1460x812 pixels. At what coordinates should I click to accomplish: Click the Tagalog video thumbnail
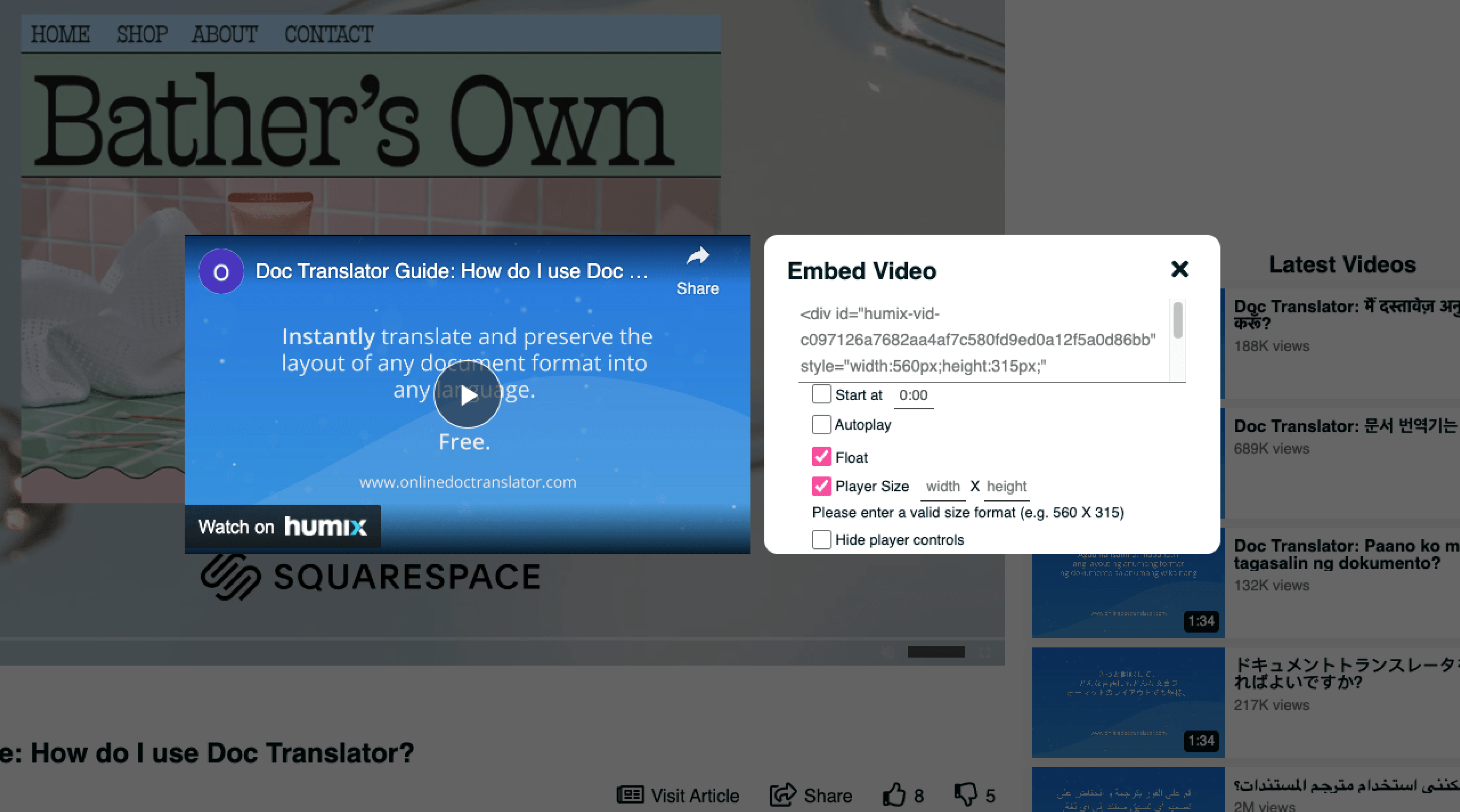click(x=1128, y=595)
